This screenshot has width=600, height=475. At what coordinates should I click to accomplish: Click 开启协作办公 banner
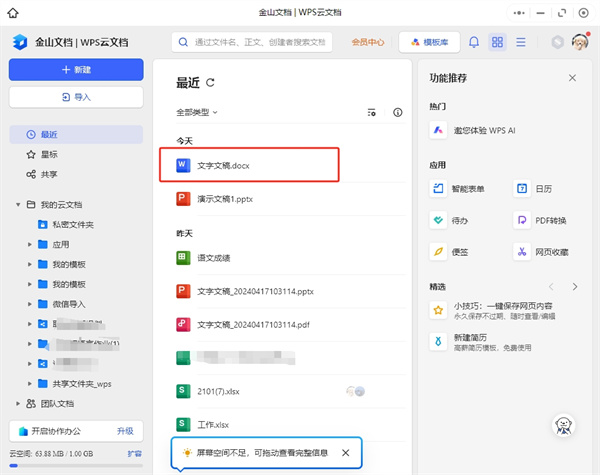tap(76, 431)
